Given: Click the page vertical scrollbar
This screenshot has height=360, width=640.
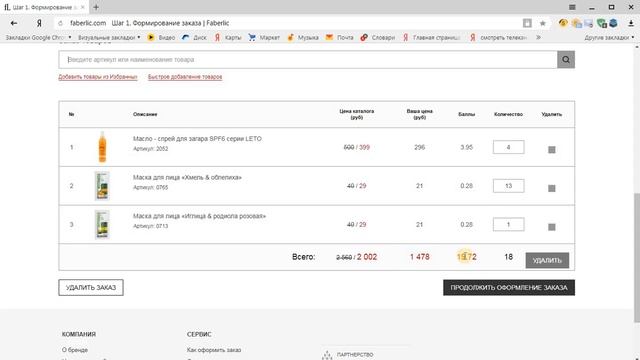Looking at the screenshot, I should pyautogui.click(x=636, y=257).
